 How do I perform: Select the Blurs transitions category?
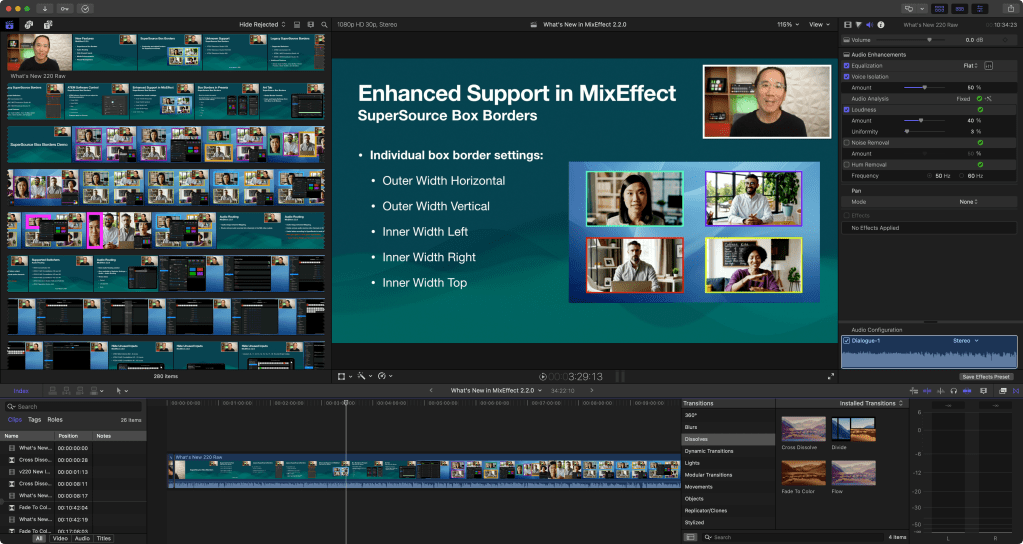pyautogui.click(x=691, y=427)
